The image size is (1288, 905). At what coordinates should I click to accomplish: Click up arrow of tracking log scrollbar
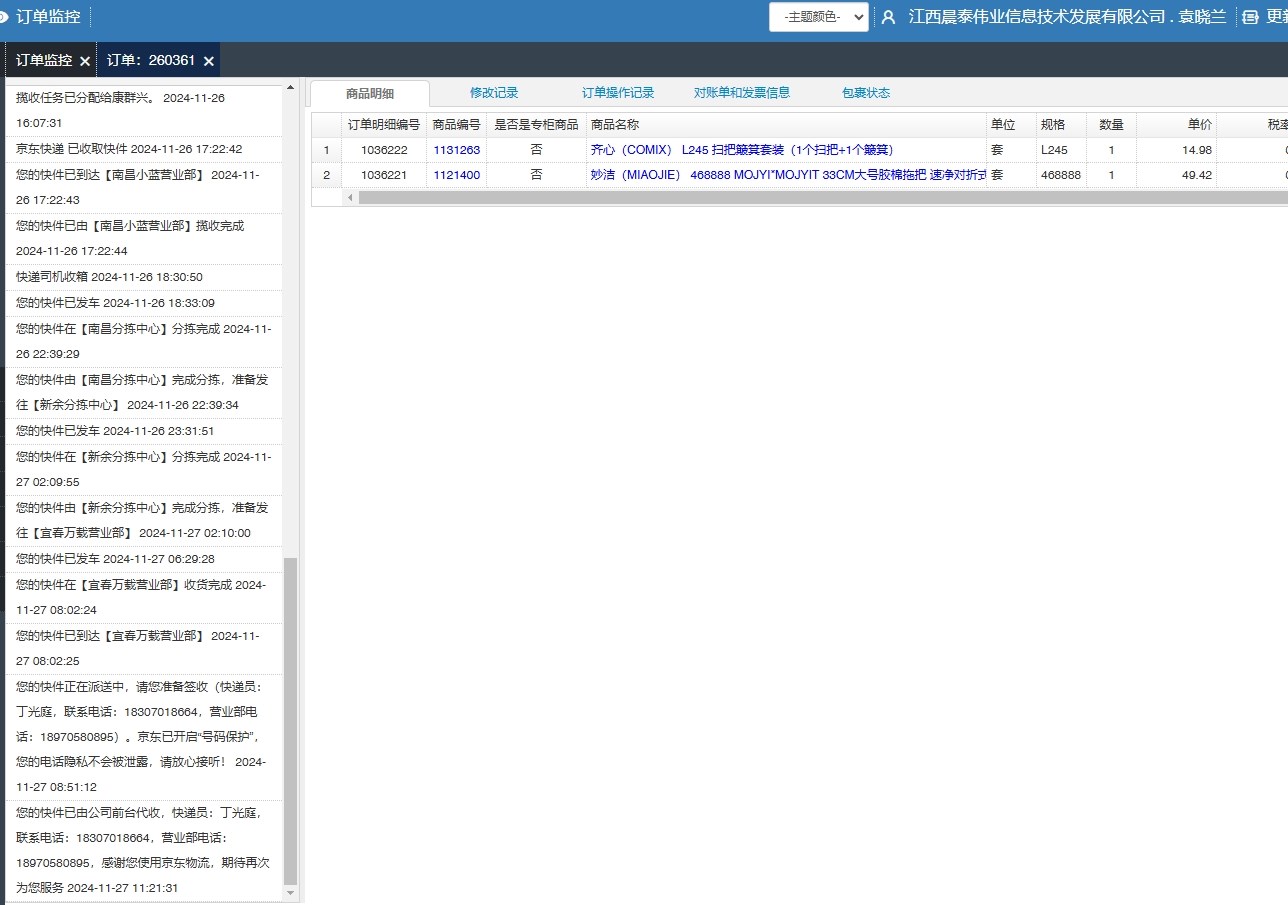point(291,88)
